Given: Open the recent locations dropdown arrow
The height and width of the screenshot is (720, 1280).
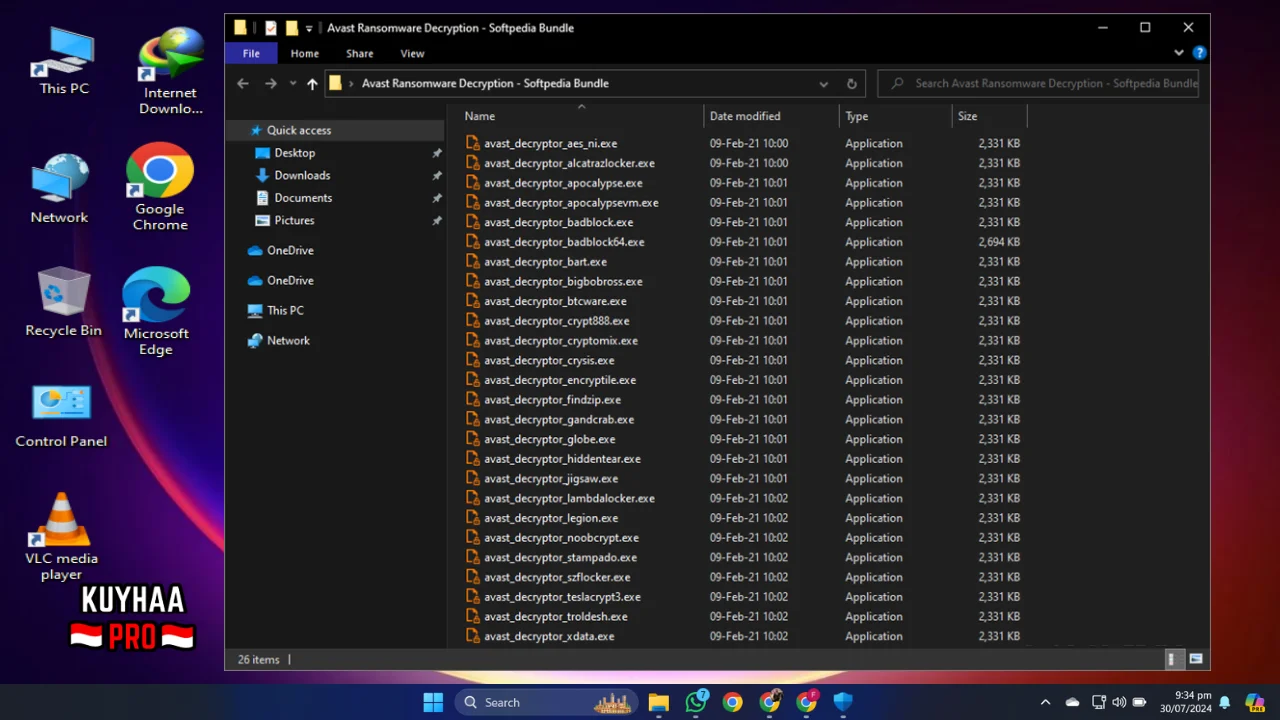Looking at the screenshot, I should (292, 83).
